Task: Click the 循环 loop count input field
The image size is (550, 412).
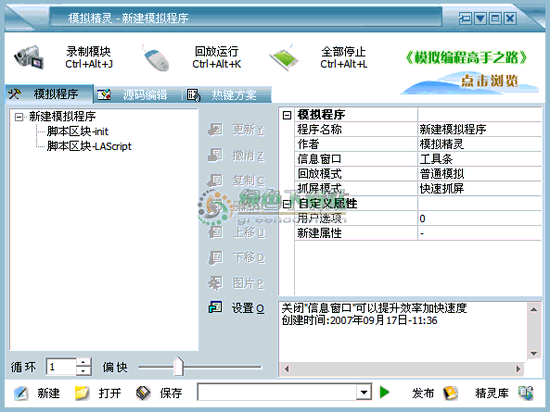Action: tap(61, 367)
